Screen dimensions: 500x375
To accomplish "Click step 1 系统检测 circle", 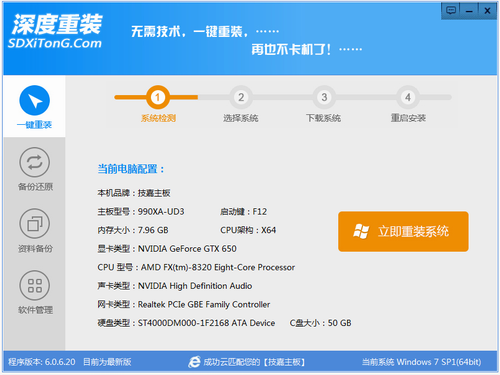I will tap(158, 97).
